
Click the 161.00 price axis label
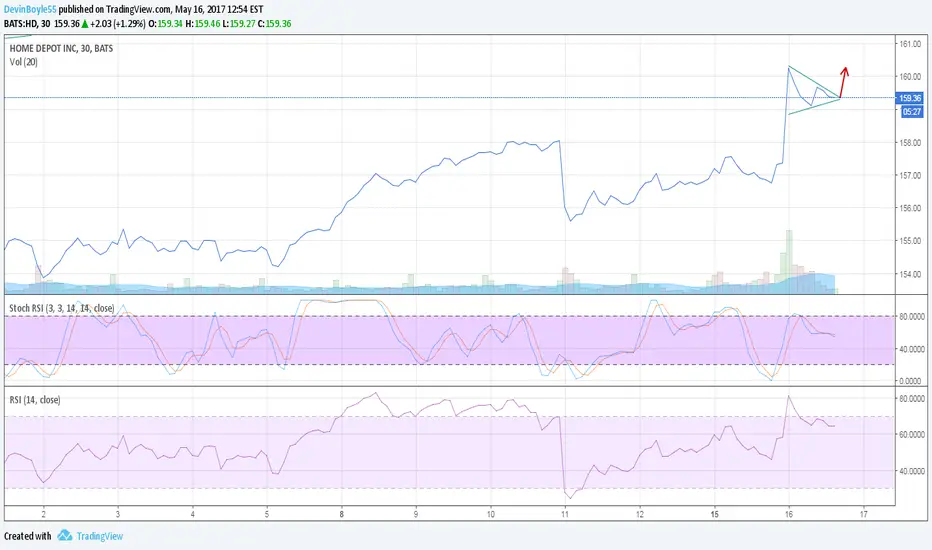tap(910, 44)
